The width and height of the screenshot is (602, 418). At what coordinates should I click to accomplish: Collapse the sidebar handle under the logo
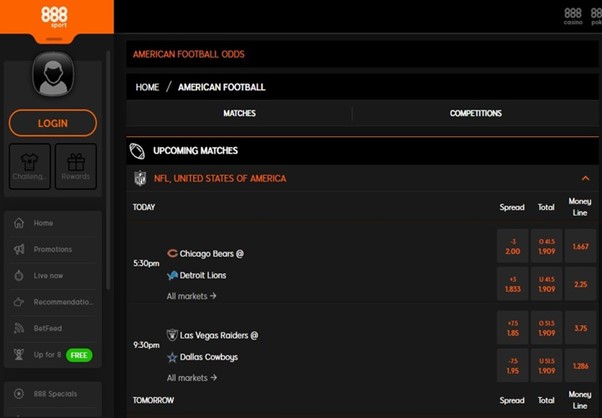[54, 39]
